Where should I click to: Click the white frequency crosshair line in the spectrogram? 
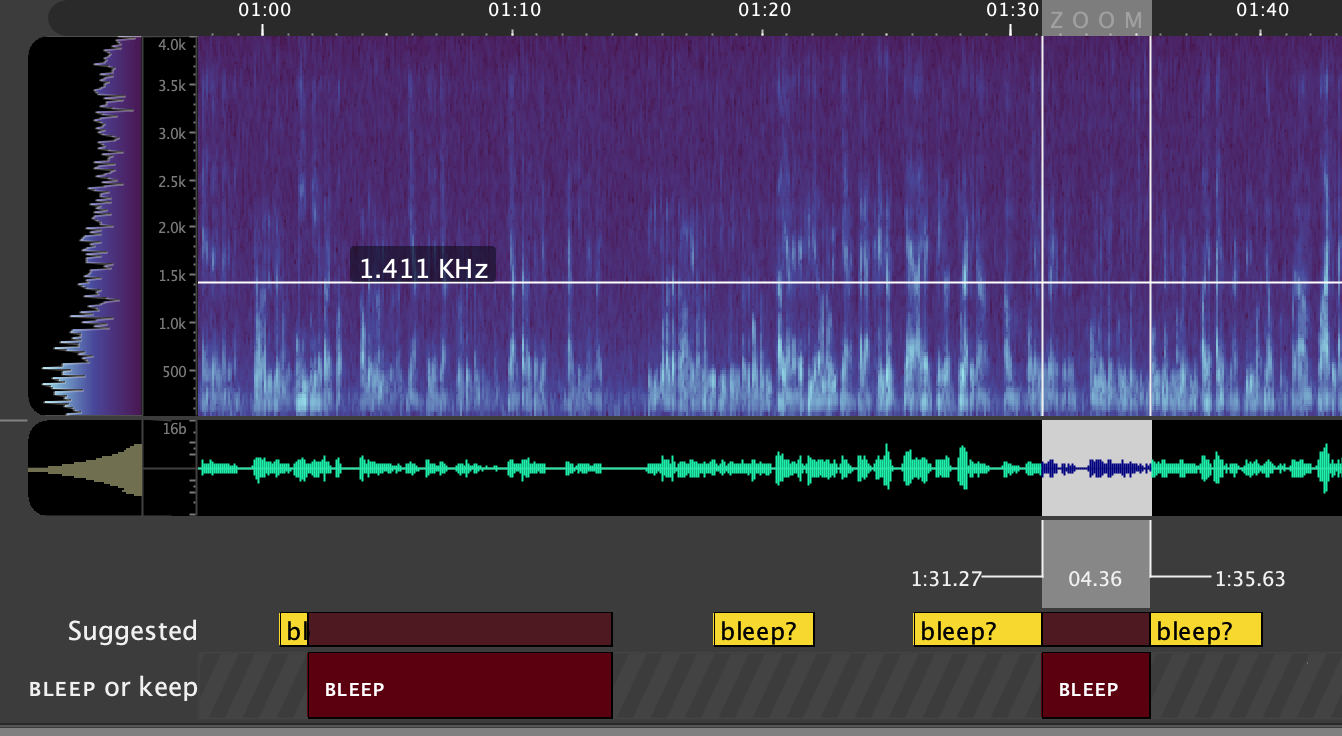coord(700,282)
